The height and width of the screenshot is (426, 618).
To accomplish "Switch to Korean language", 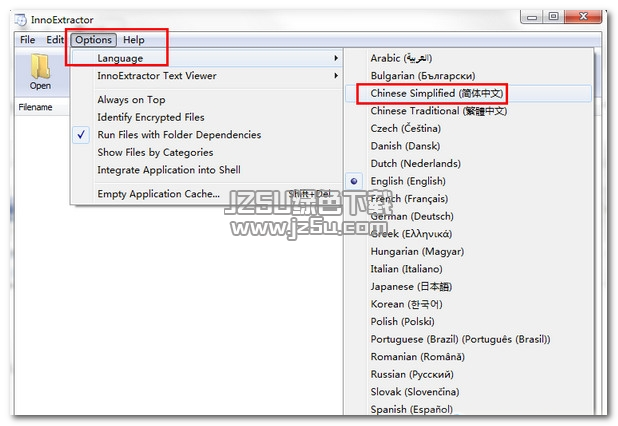I will (x=468, y=304).
